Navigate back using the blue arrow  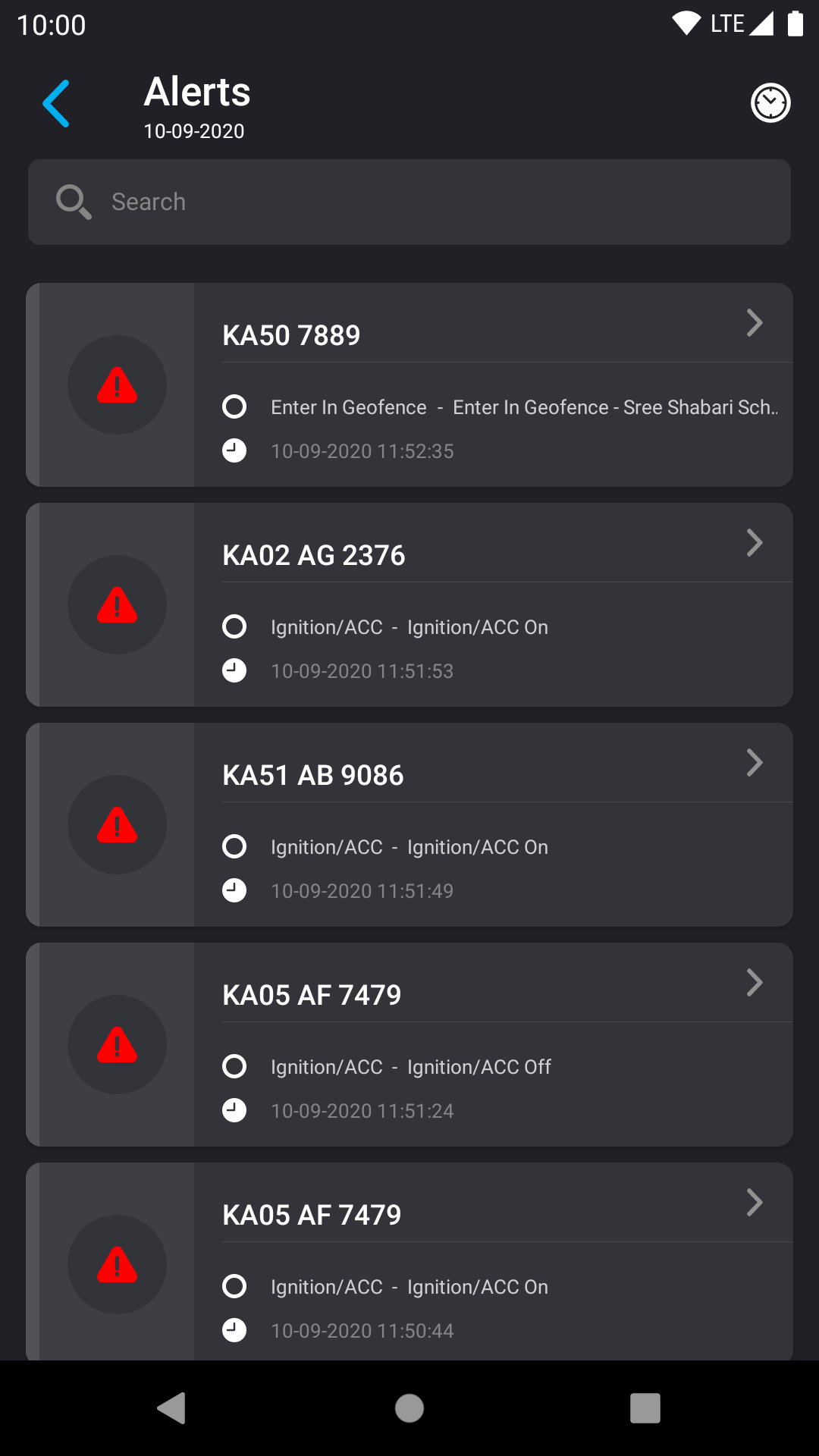(55, 103)
